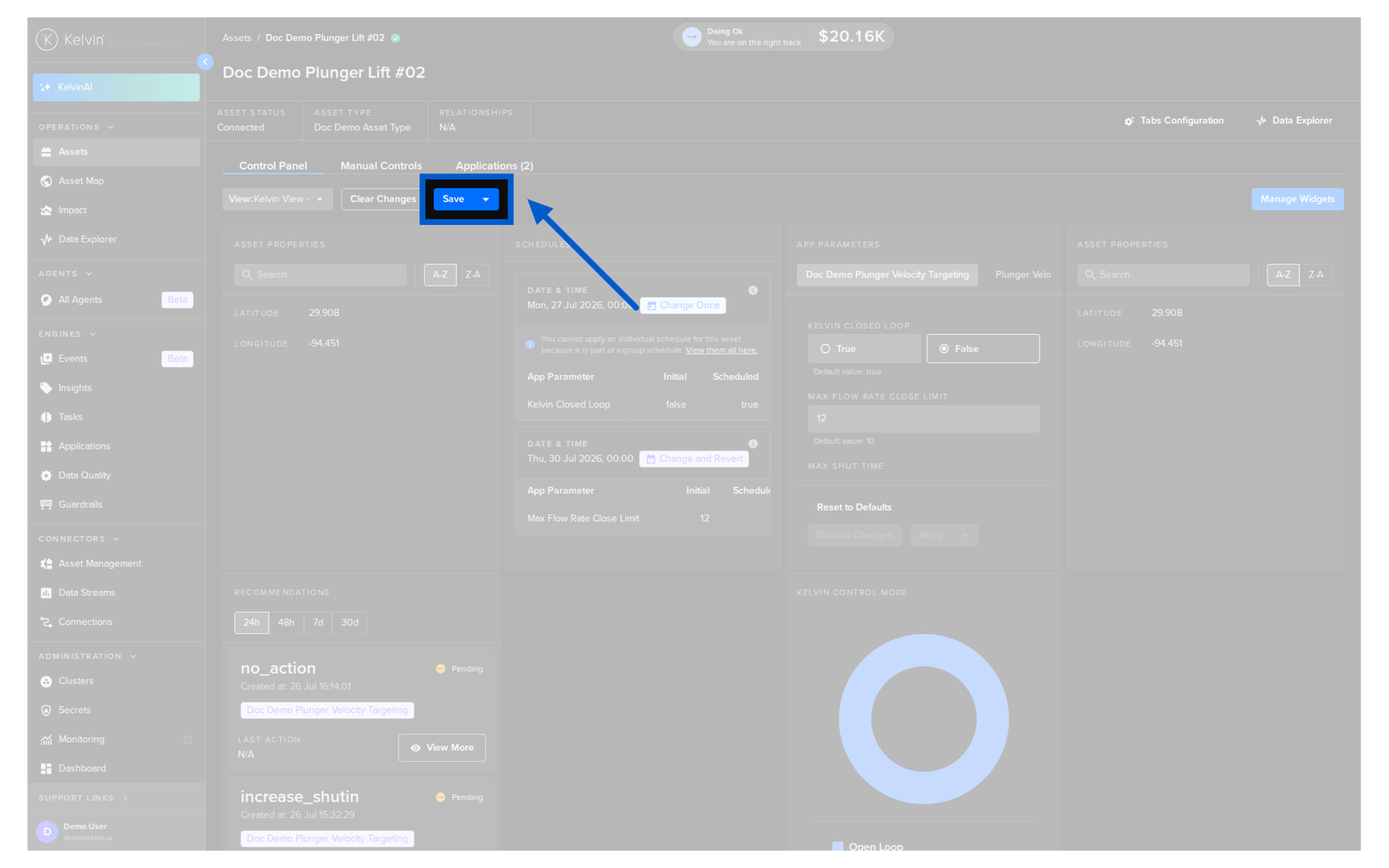Open the Events engine page
This screenshot has width=1389, height=868.
(x=116, y=359)
